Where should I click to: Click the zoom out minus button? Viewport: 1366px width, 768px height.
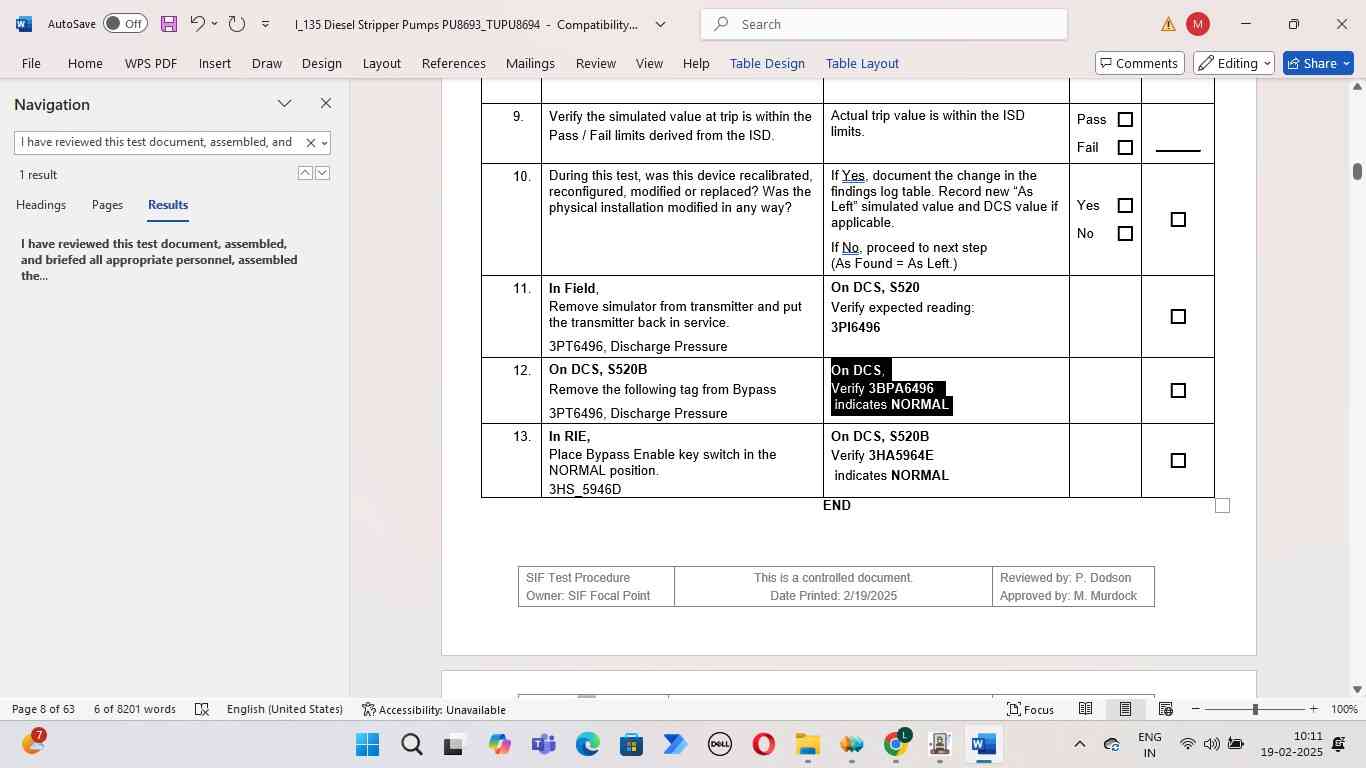[1195, 709]
